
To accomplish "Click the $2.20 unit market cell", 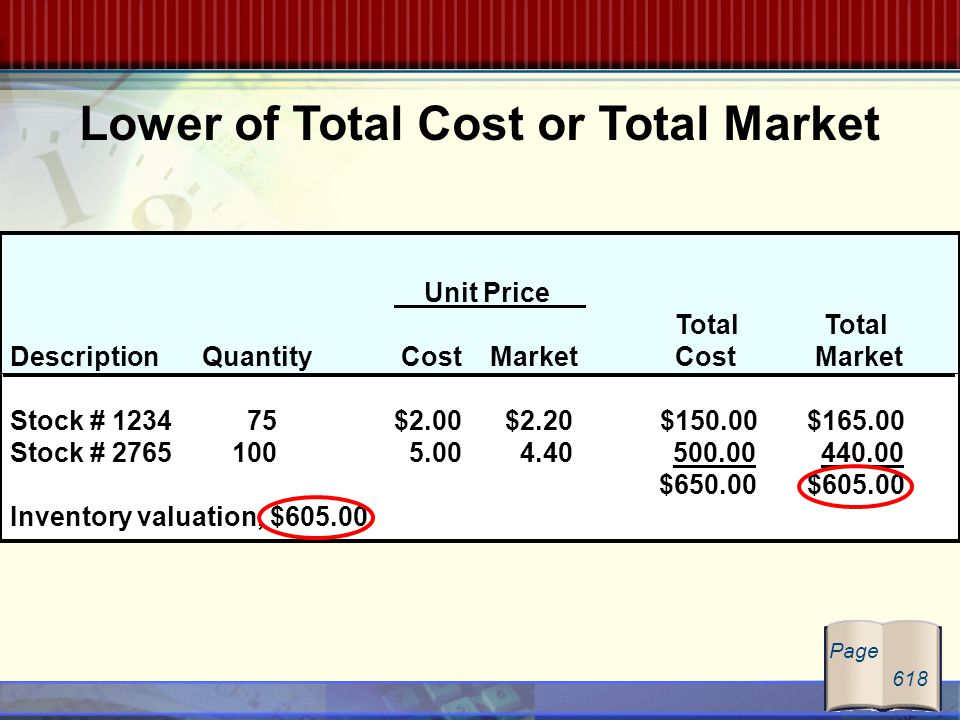I will click(539, 421).
